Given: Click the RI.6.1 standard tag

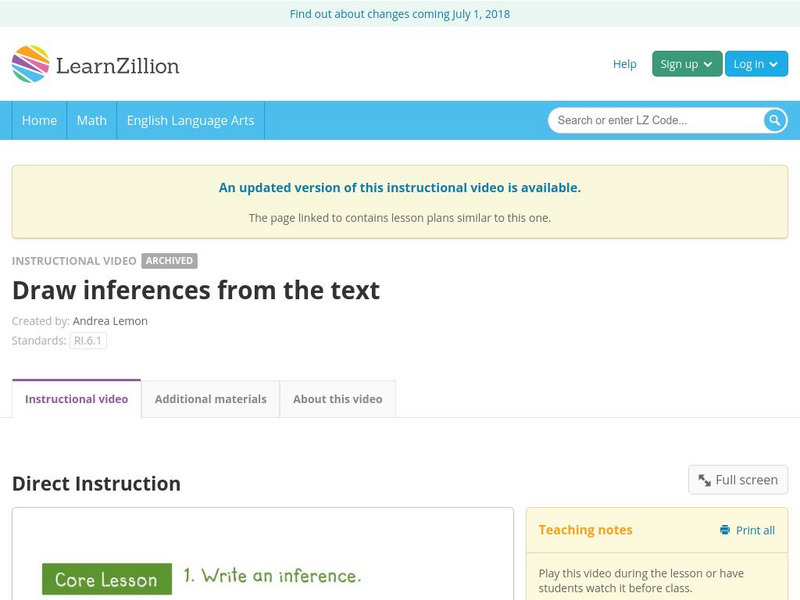Looking at the screenshot, I should coord(88,340).
